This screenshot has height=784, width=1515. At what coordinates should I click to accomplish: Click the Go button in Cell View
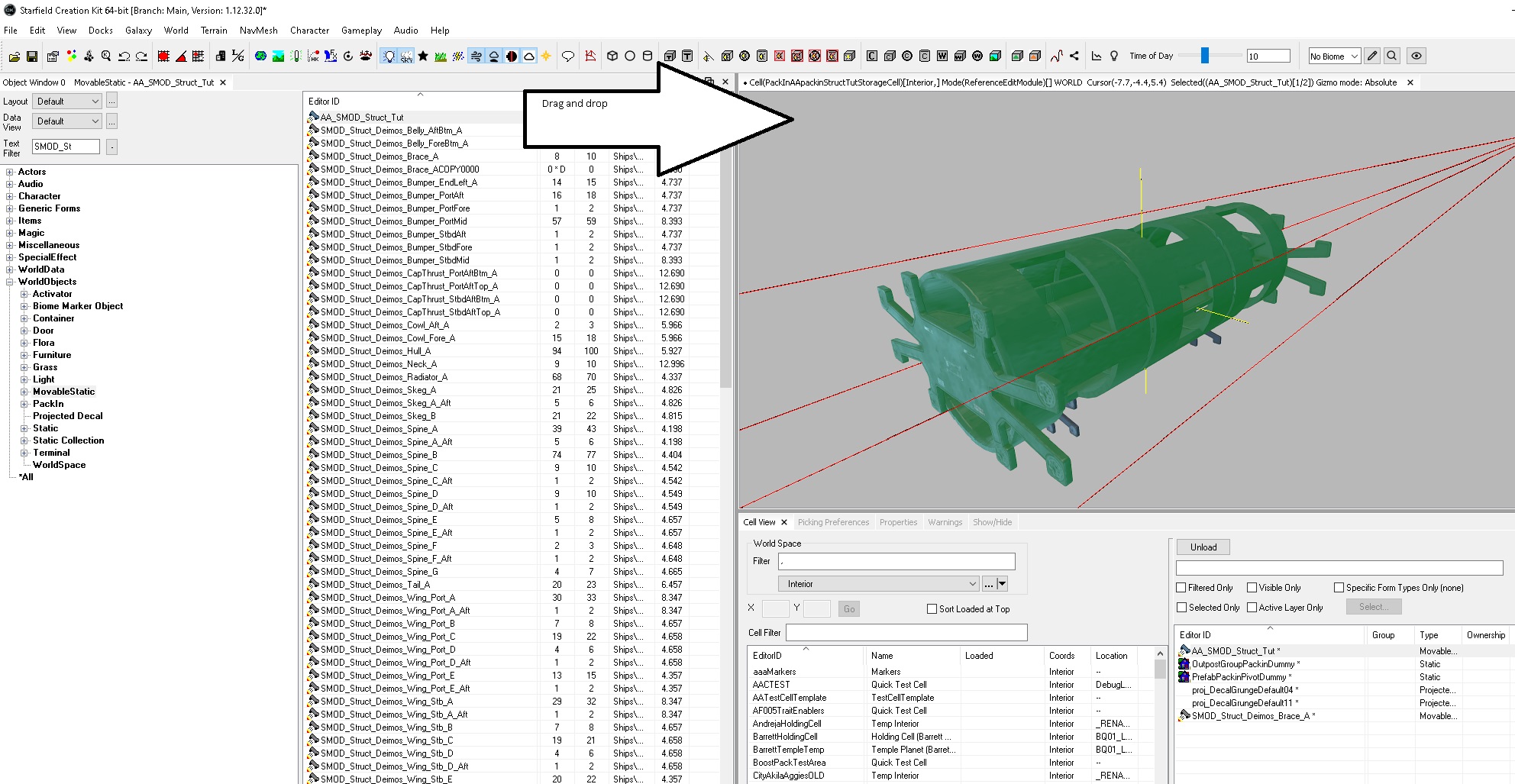pyautogui.click(x=849, y=609)
